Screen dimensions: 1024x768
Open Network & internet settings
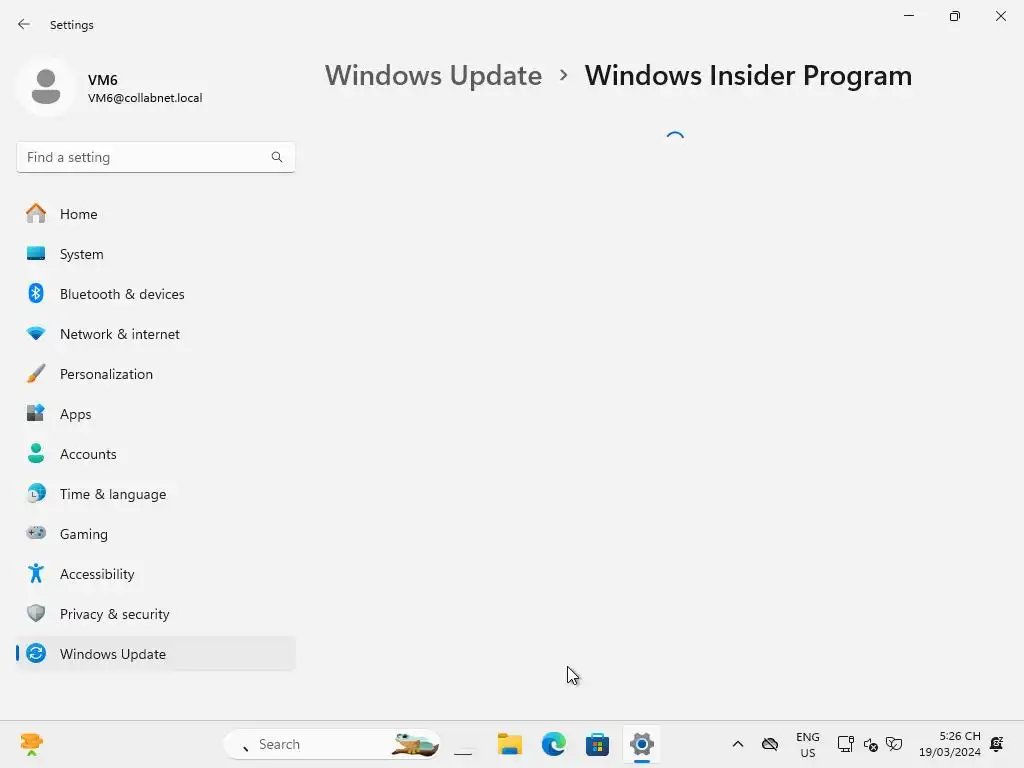tap(155, 334)
